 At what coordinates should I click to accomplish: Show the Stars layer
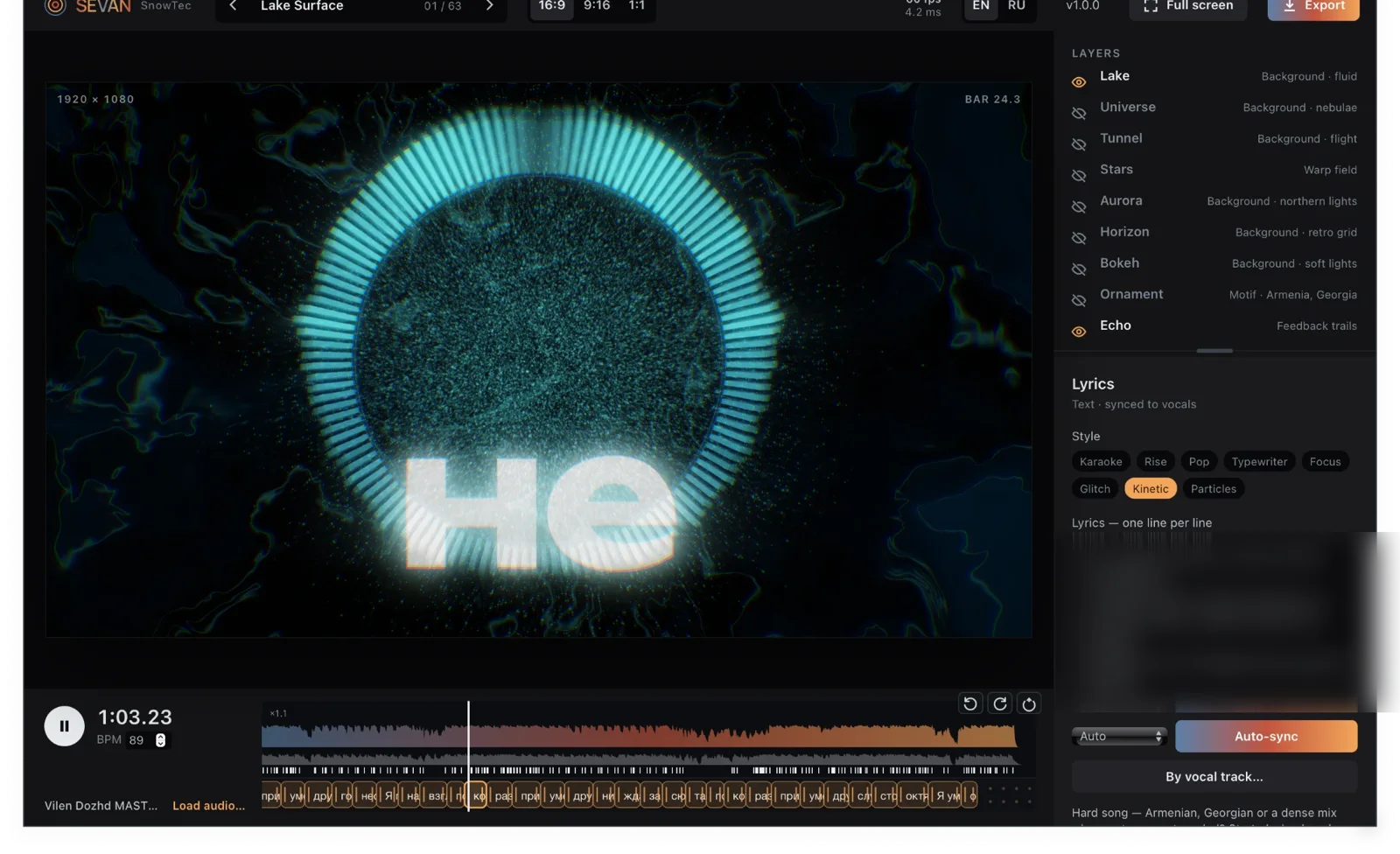pos(1079,176)
